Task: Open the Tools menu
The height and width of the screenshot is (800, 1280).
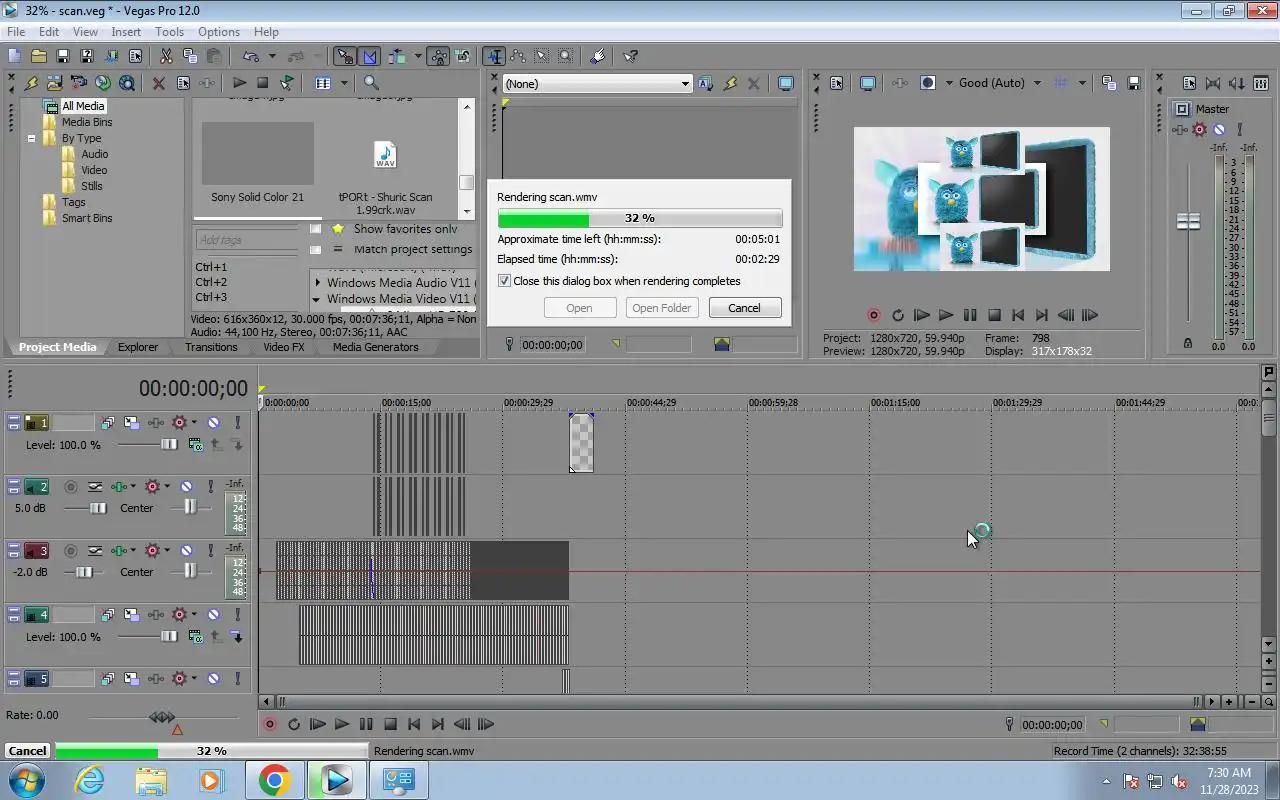Action: pyautogui.click(x=169, y=32)
